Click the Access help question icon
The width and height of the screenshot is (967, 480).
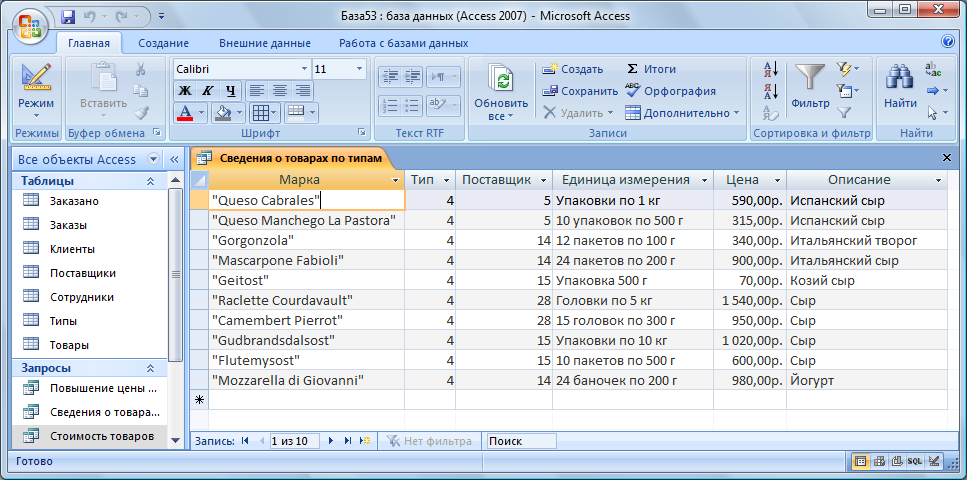(x=948, y=42)
